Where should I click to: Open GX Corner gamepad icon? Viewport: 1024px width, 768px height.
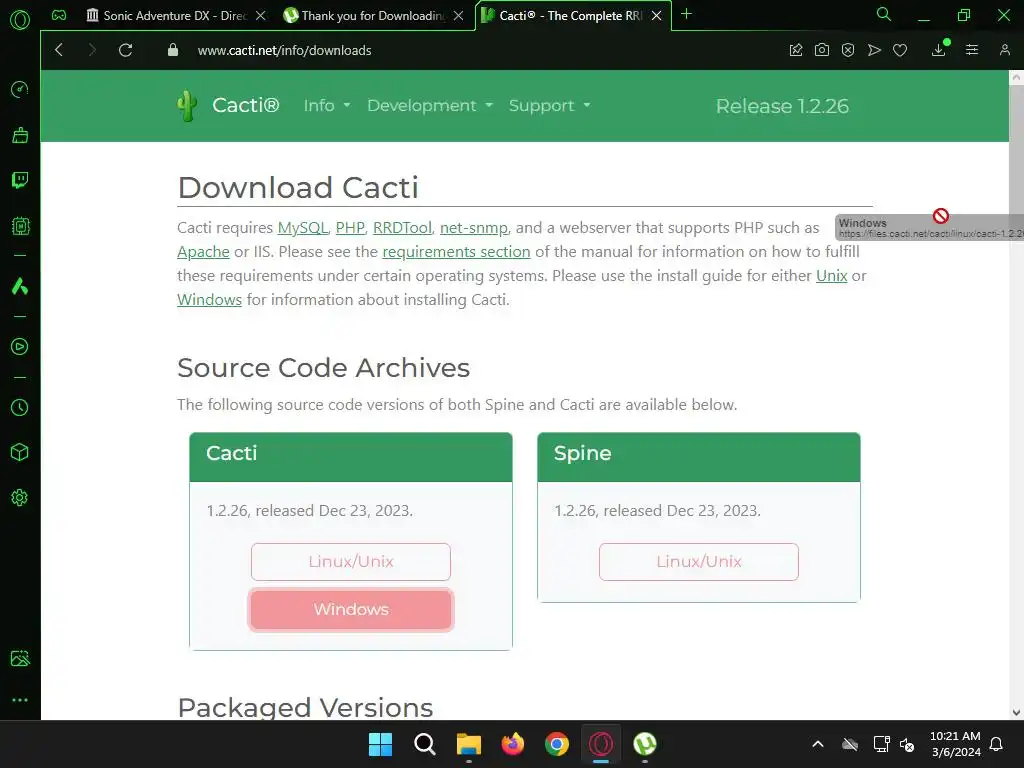(59, 15)
